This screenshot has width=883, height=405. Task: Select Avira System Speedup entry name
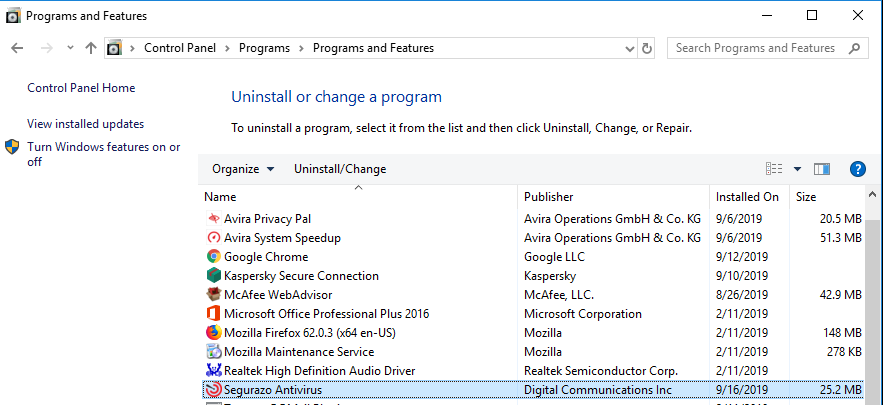[282, 238]
